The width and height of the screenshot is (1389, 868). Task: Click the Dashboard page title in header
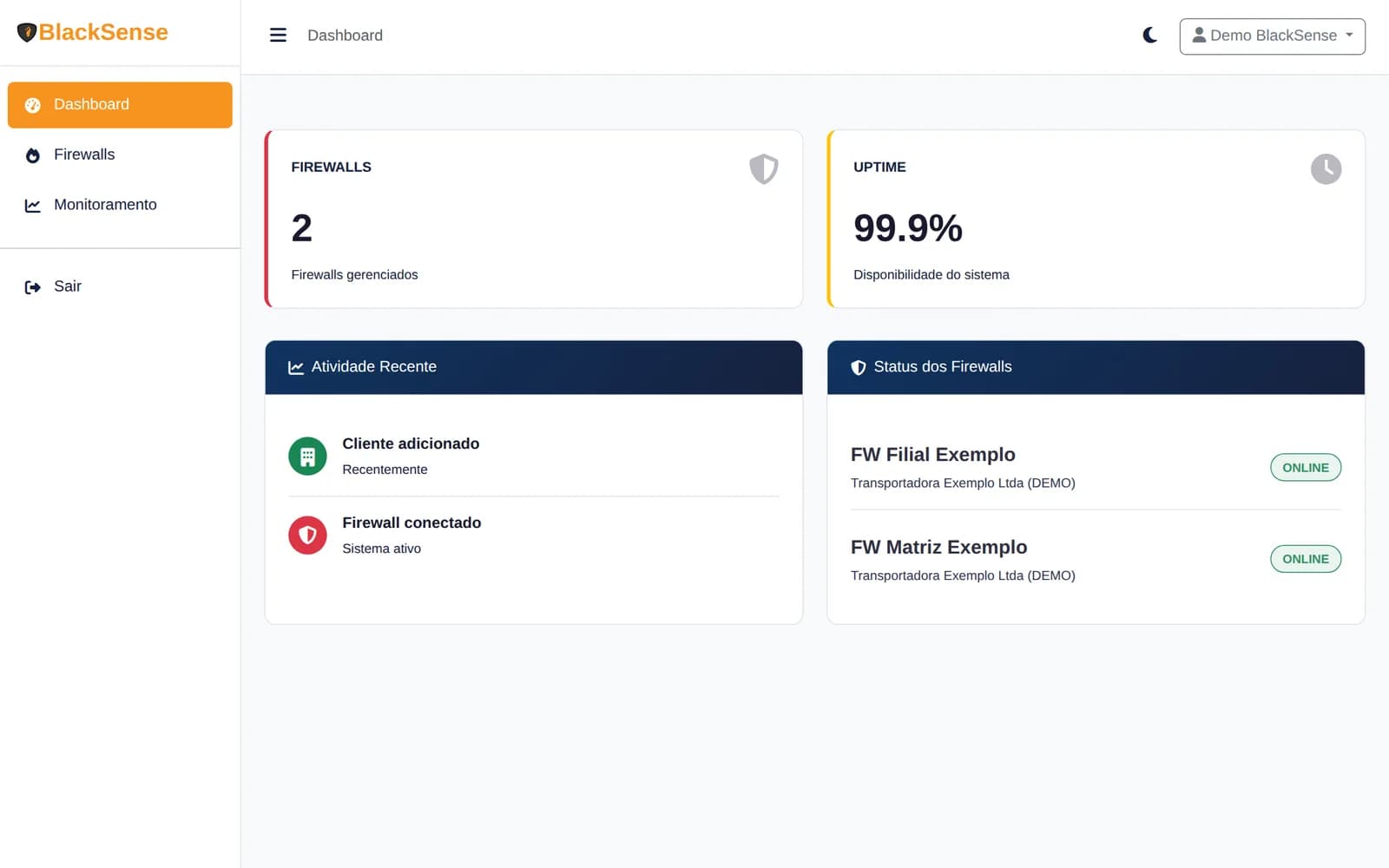tap(345, 36)
